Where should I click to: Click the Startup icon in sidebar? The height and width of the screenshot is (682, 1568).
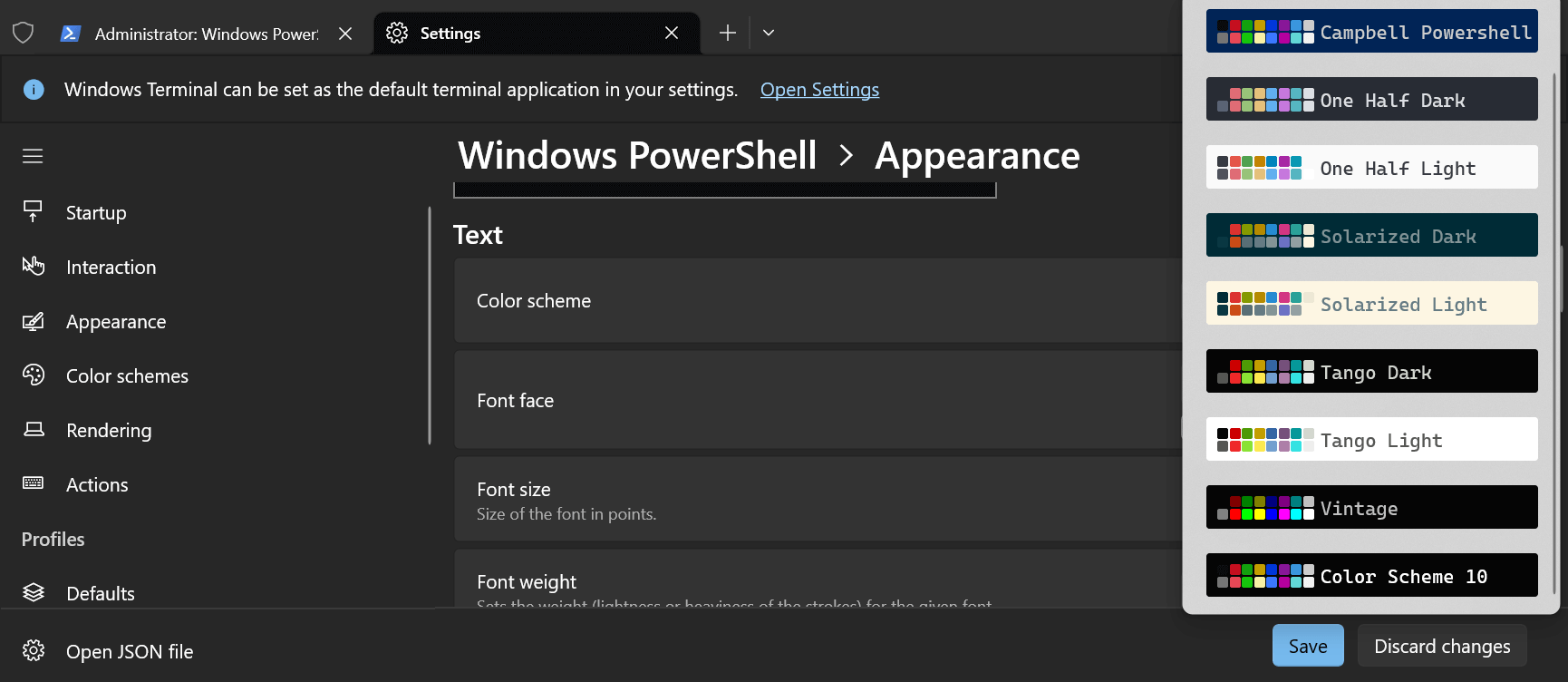point(34,212)
